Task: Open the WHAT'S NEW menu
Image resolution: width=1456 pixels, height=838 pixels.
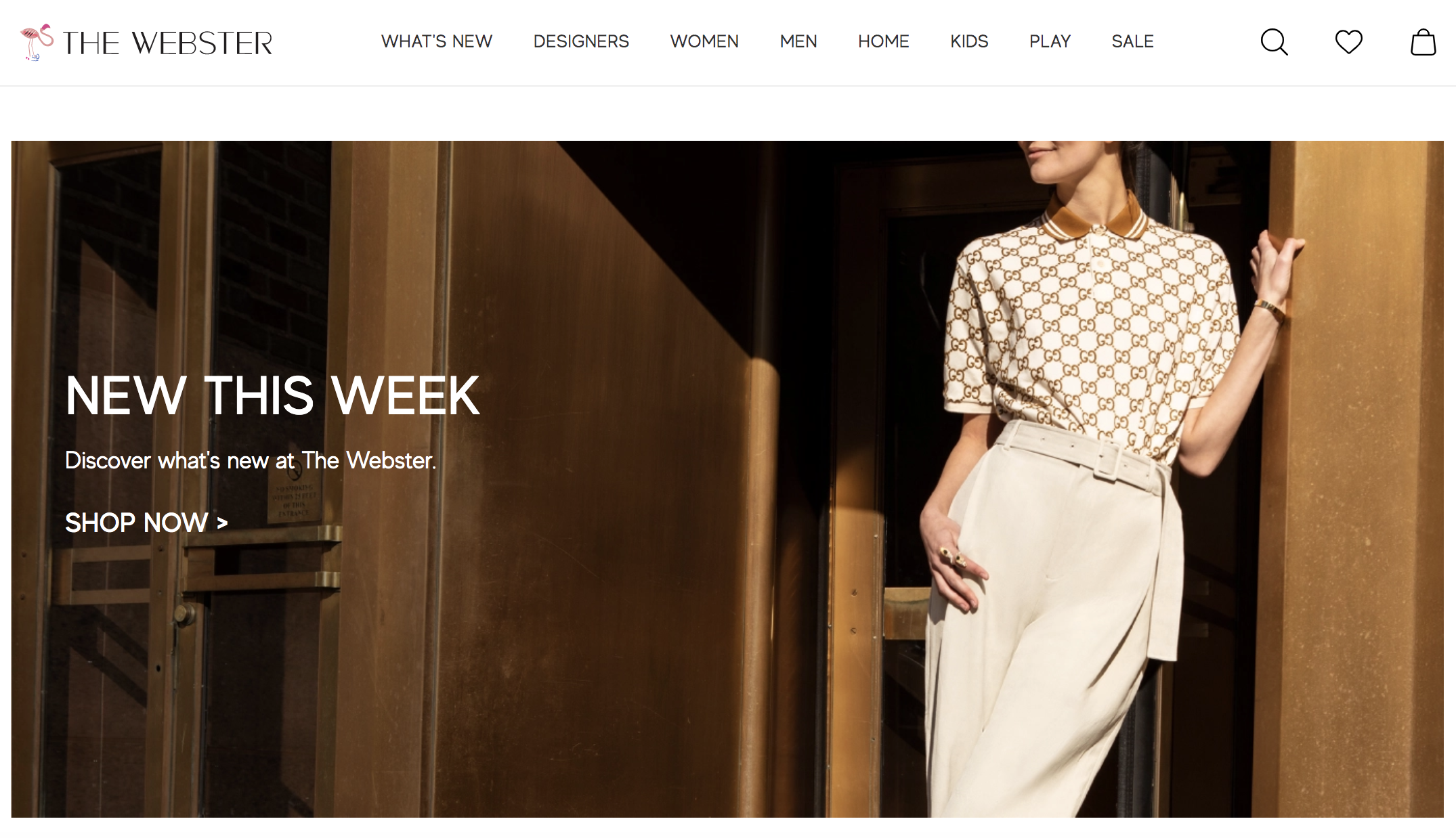Action: click(437, 41)
